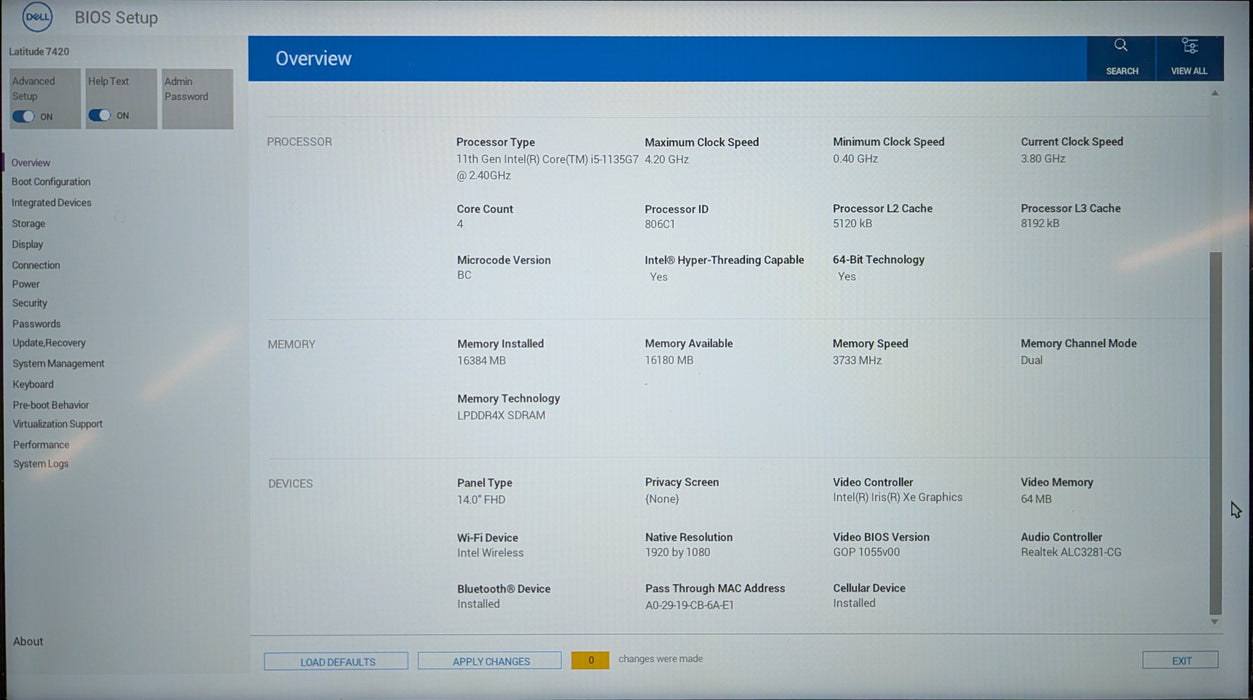
Task: Open Passwords section
Action: click(37, 324)
